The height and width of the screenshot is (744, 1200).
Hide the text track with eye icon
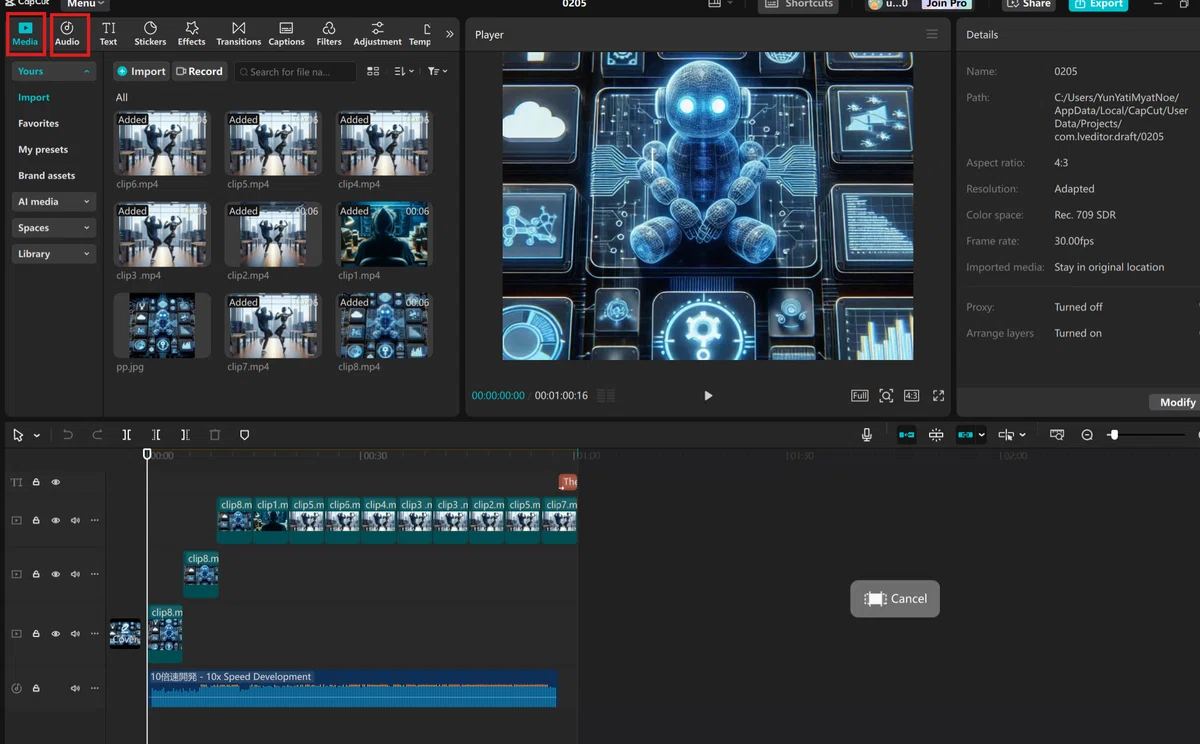point(56,482)
